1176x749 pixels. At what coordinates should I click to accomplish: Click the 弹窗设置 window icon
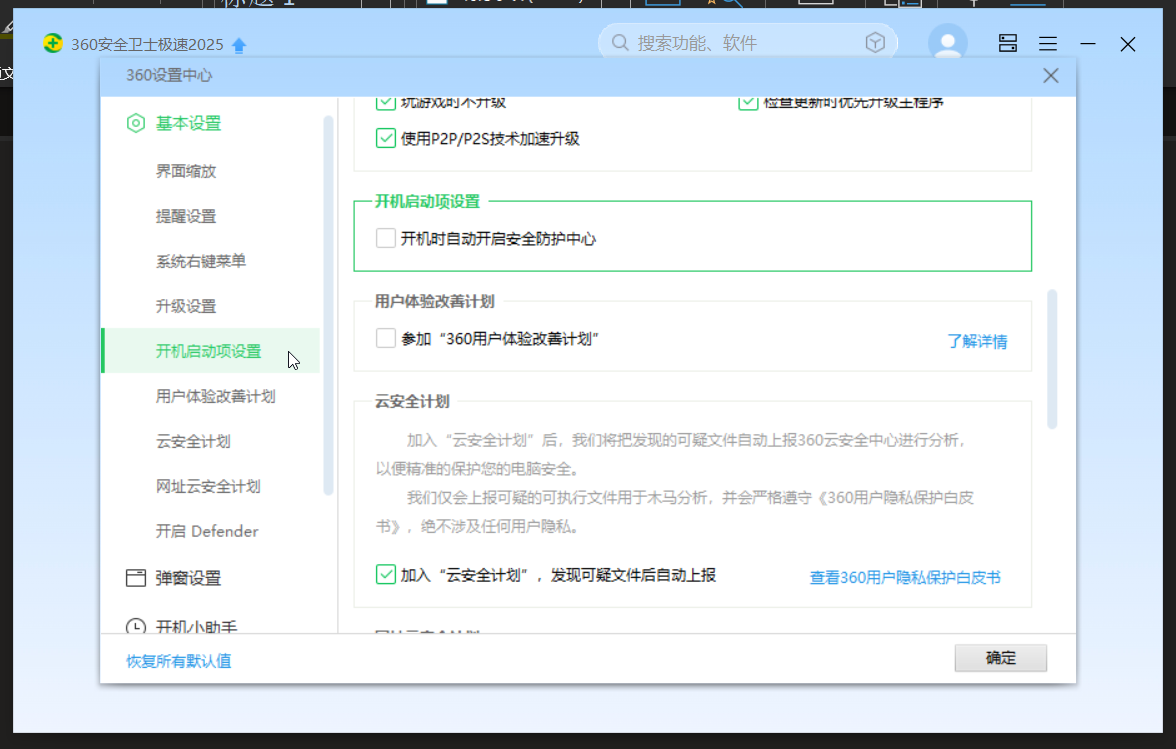pos(136,578)
